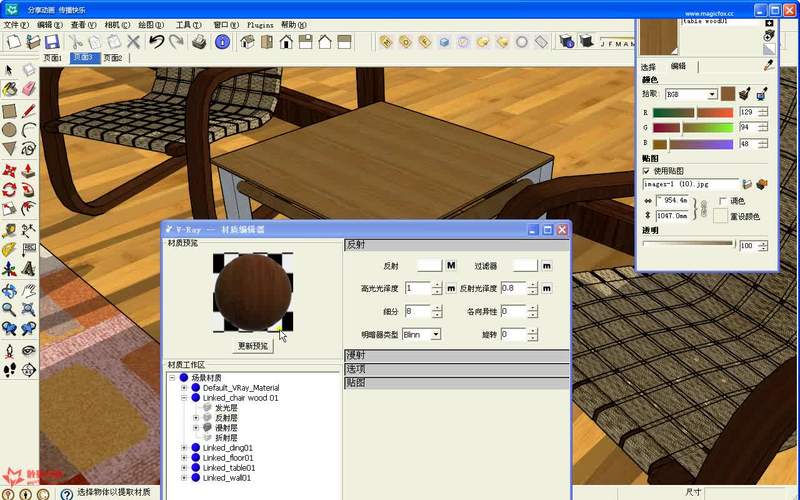Open the Plugins menu
Viewport: 800px width, 500px height.
tap(260, 25)
